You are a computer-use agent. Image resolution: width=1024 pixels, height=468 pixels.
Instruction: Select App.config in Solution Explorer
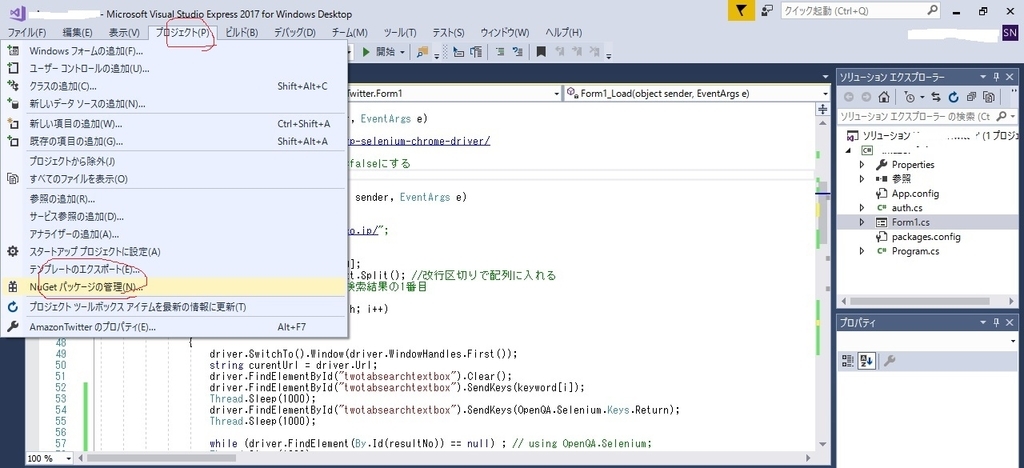point(915,193)
